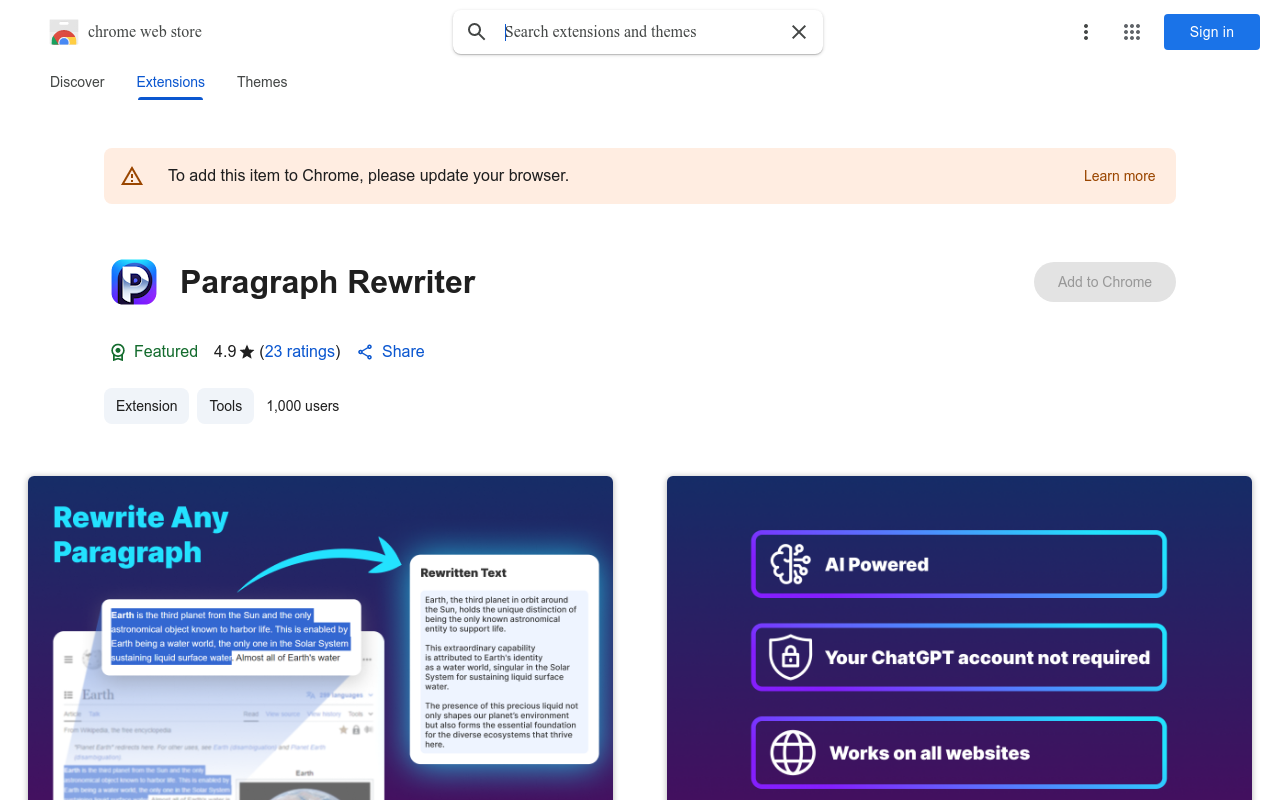Select the Extension category chip

[147, 406]
